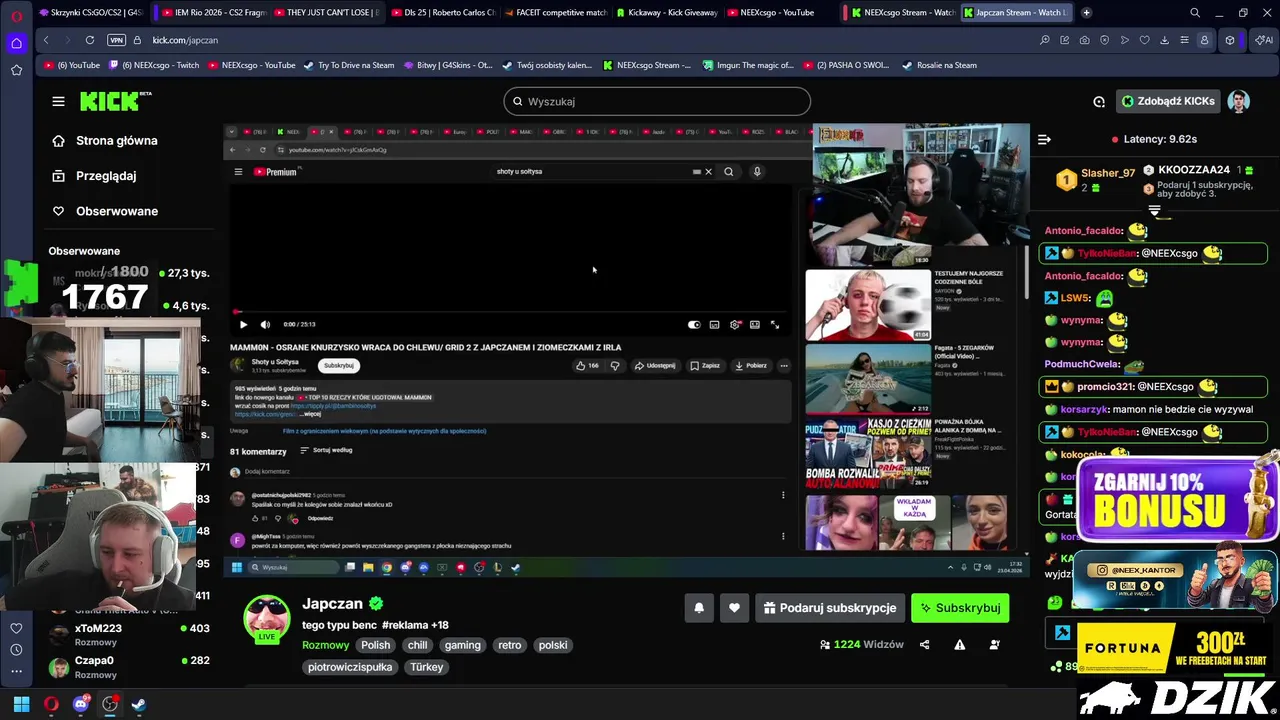Click Zdobądź KICKs button
The width and height of the screenshot is (1280, 720).
click(1168, 101)
